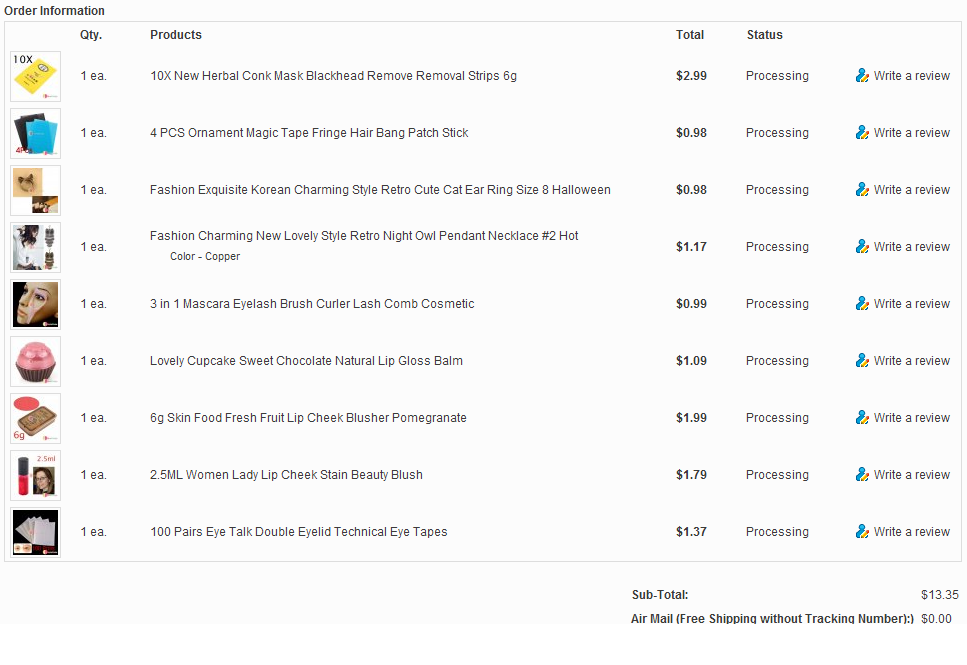
Task: Click review icon beside Herbal Conk Mask row
Action: pos(862,76)
